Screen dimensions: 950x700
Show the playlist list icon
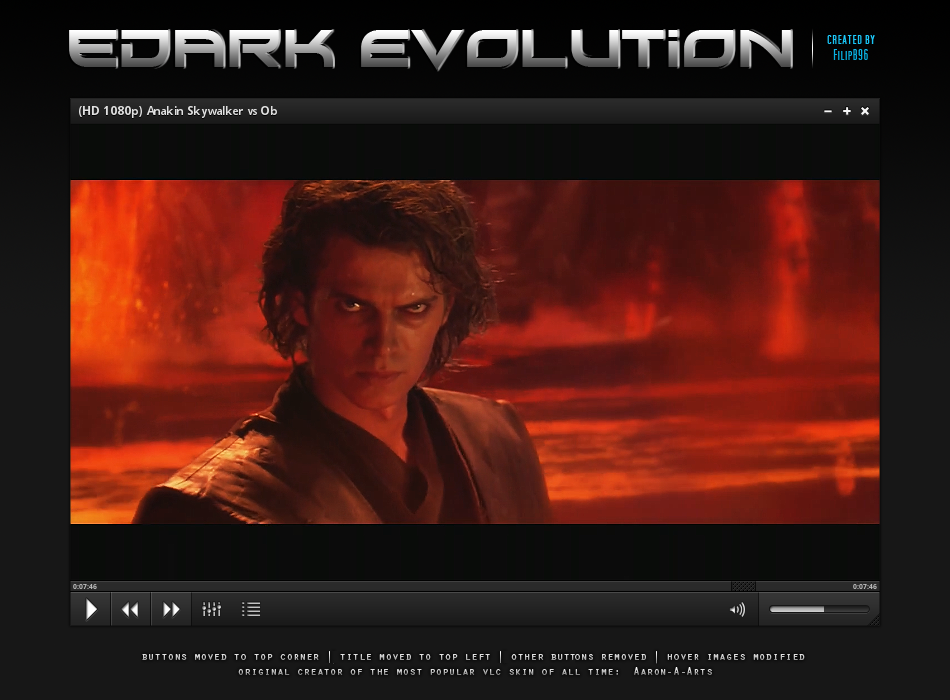(251, 609)
